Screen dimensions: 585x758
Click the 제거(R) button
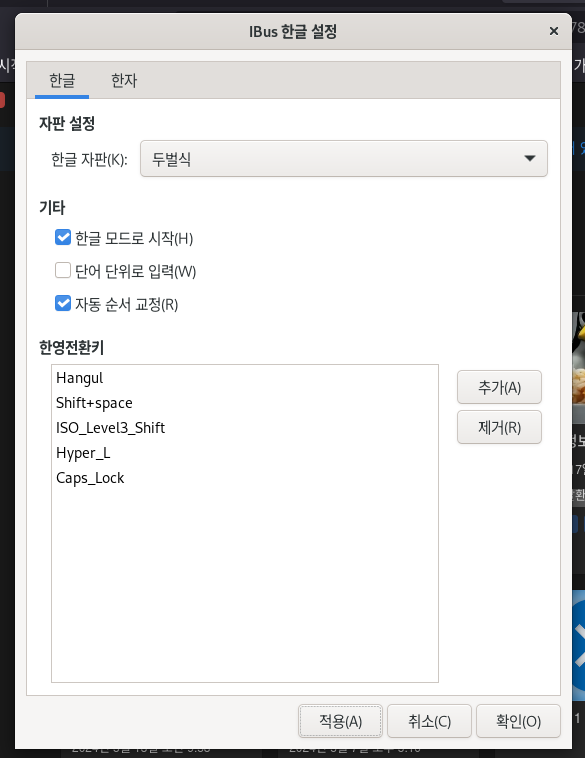[499, 427]
